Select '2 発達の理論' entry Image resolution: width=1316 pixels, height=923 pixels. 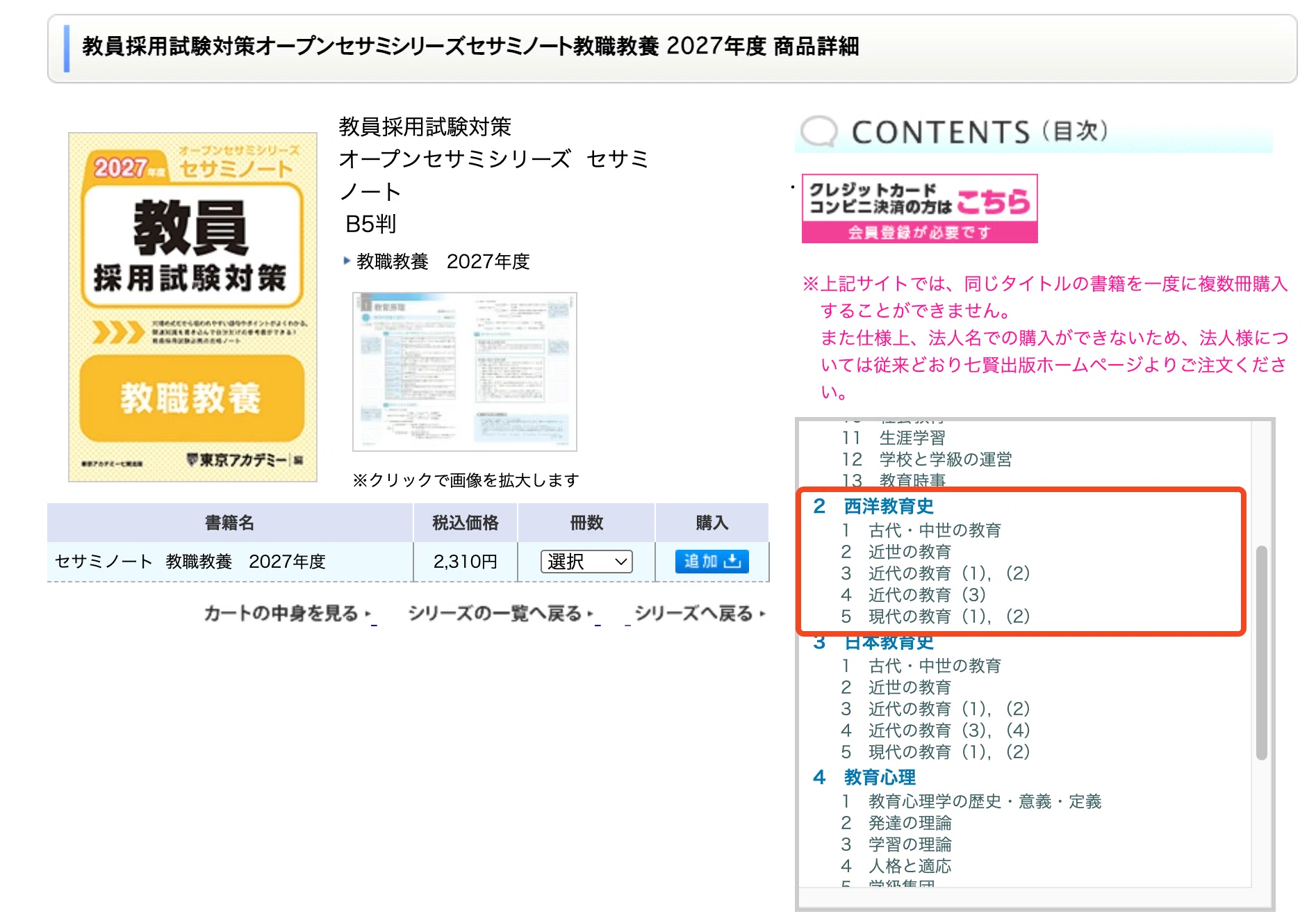pos(896,823)
